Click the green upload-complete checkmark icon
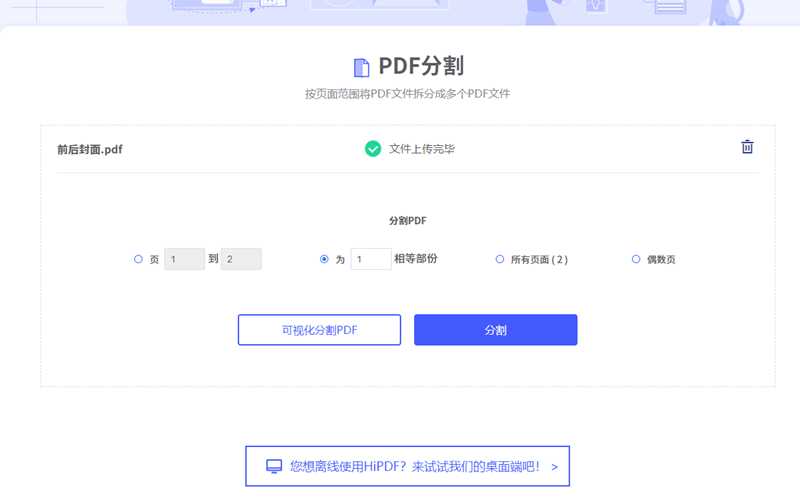The height and width of the screenshot is (500, 800). (373, 149)
